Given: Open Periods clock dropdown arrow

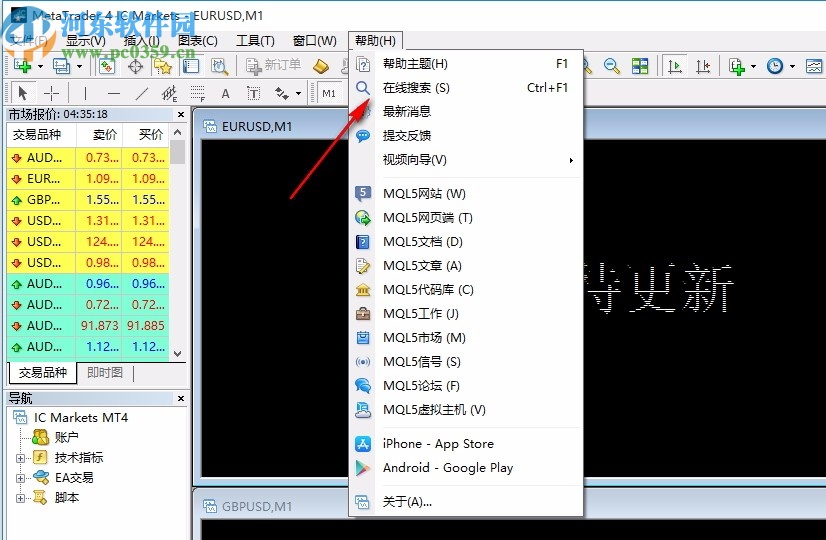Looking at the screenshot, I should (792, 66).
